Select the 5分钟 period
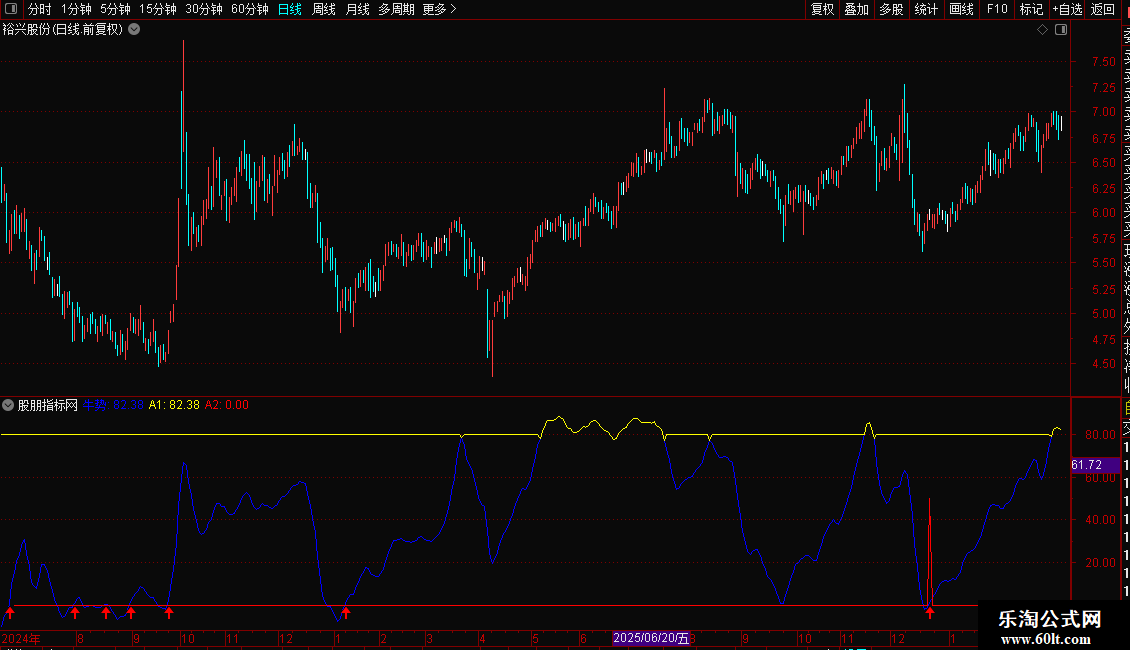1130x650 pixels. [115, 9]
